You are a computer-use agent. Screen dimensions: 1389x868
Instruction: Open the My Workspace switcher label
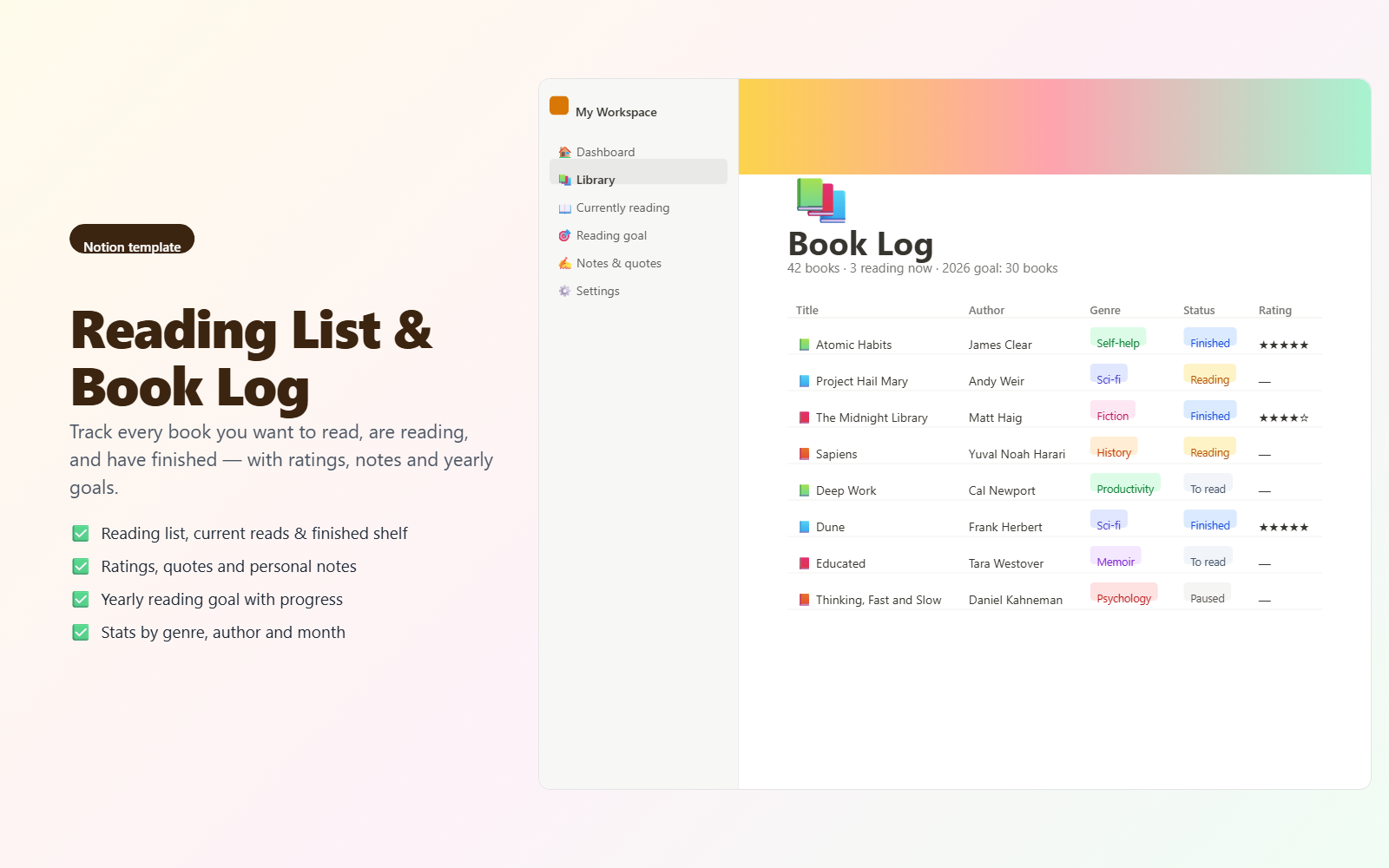(616, 113)
